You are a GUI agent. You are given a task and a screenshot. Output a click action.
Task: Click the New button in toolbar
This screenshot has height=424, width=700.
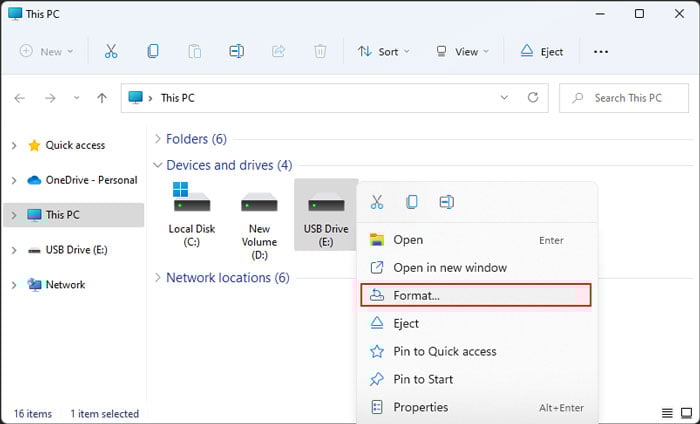47,51
